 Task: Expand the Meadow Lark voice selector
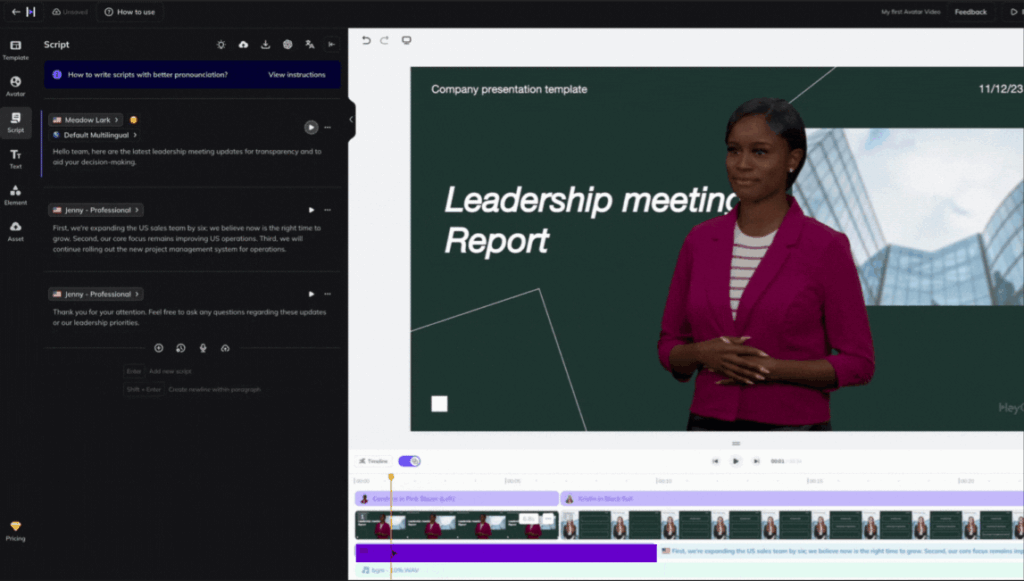click(86, 120)
